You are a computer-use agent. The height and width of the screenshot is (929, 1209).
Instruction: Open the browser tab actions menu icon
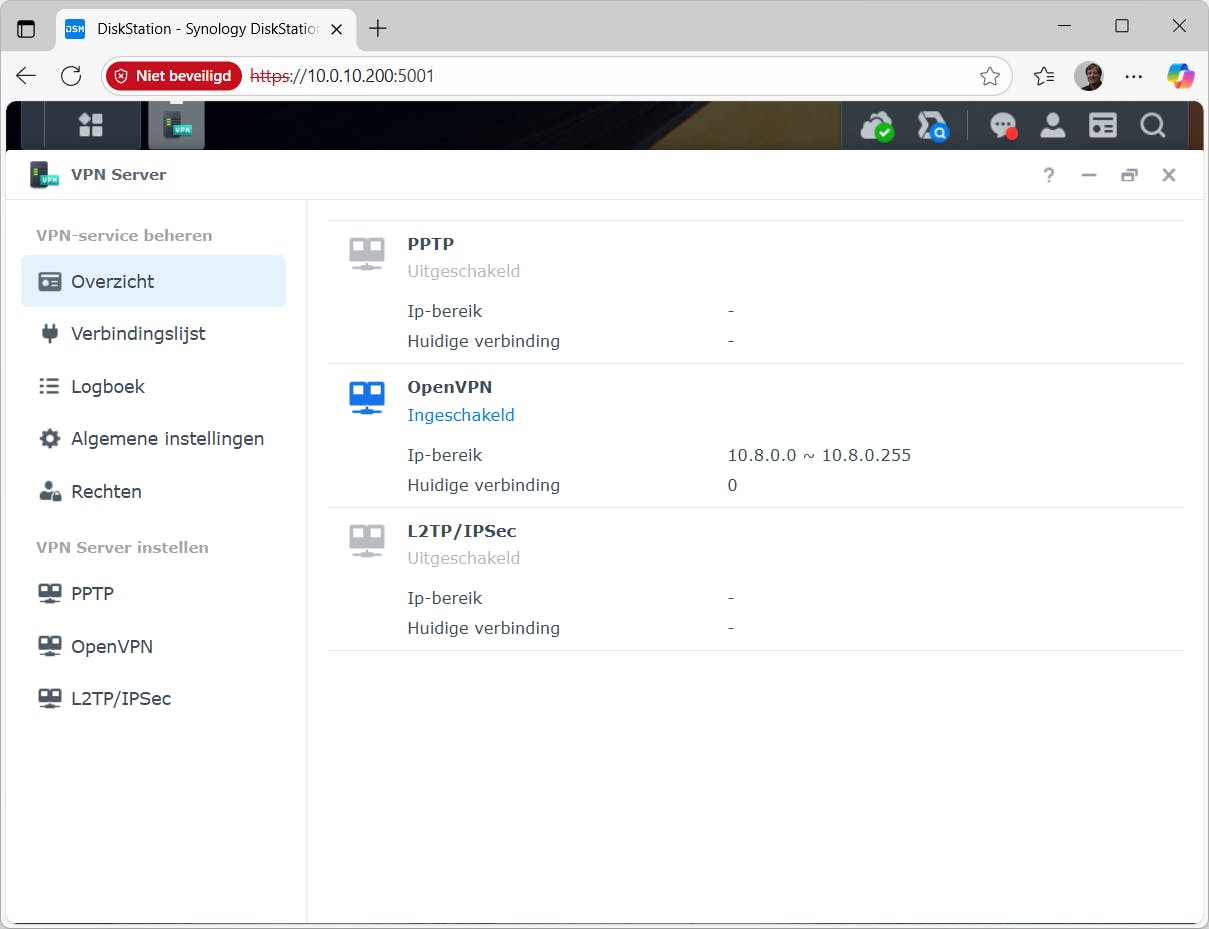pos(26,29)
